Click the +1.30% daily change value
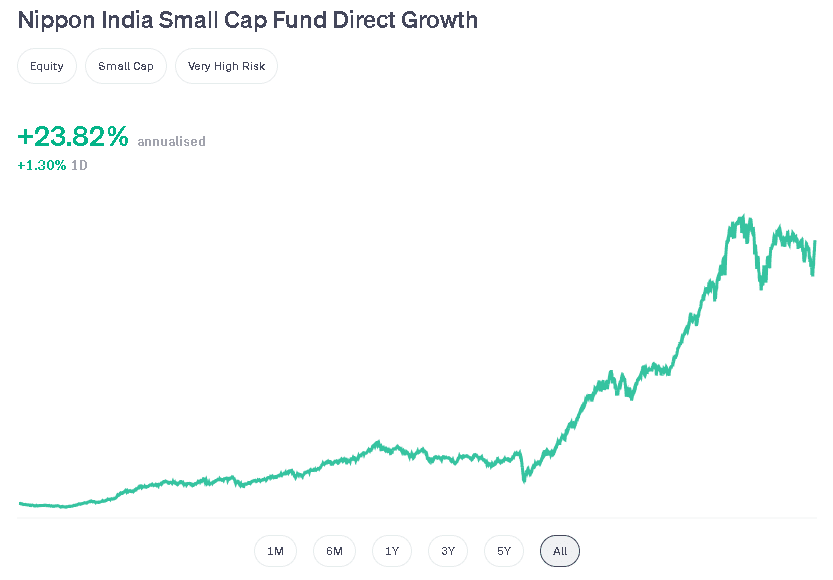 click(x=42, y=165)
